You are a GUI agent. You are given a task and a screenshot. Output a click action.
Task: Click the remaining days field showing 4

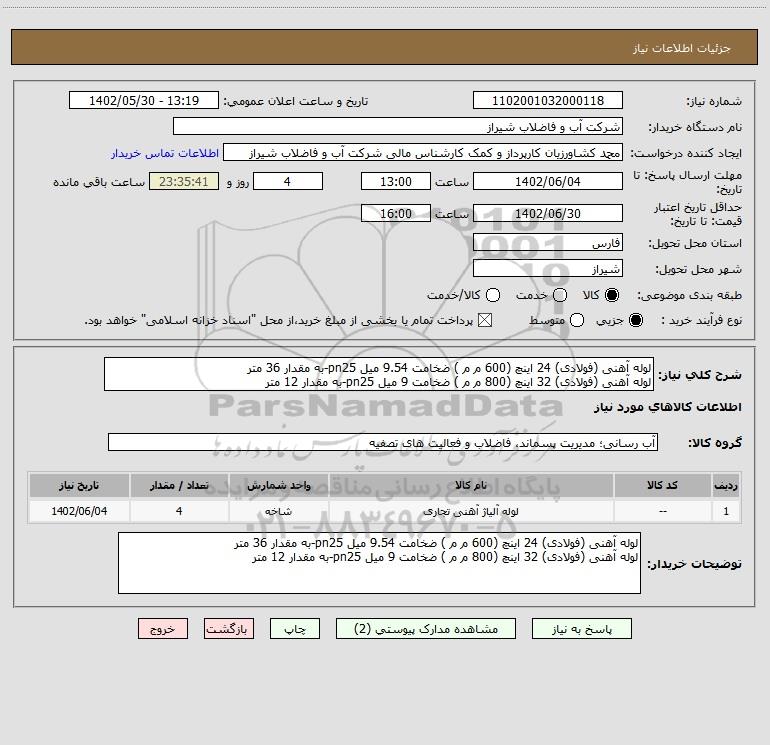(x=288, y=181)
